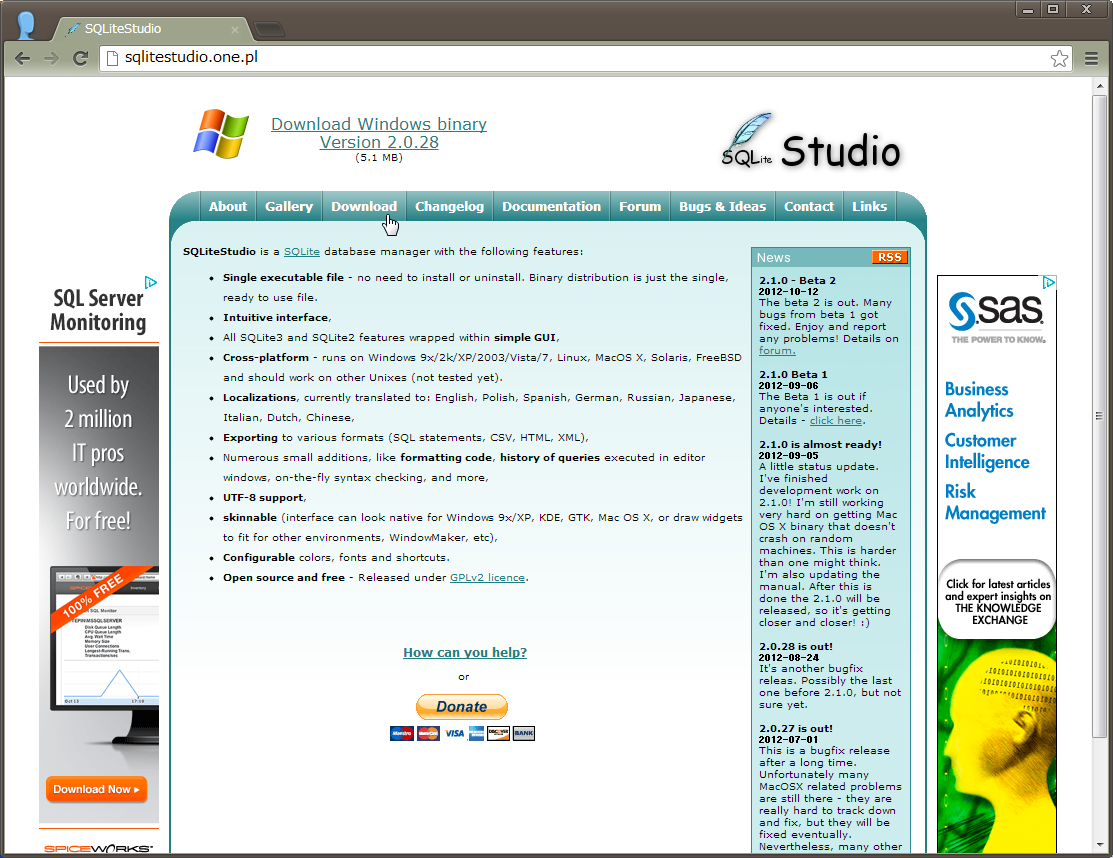The height and width of the screenshot is (858, 1113).
Task: Click the page icon in address bar
Action: click(x=111, y=58)
